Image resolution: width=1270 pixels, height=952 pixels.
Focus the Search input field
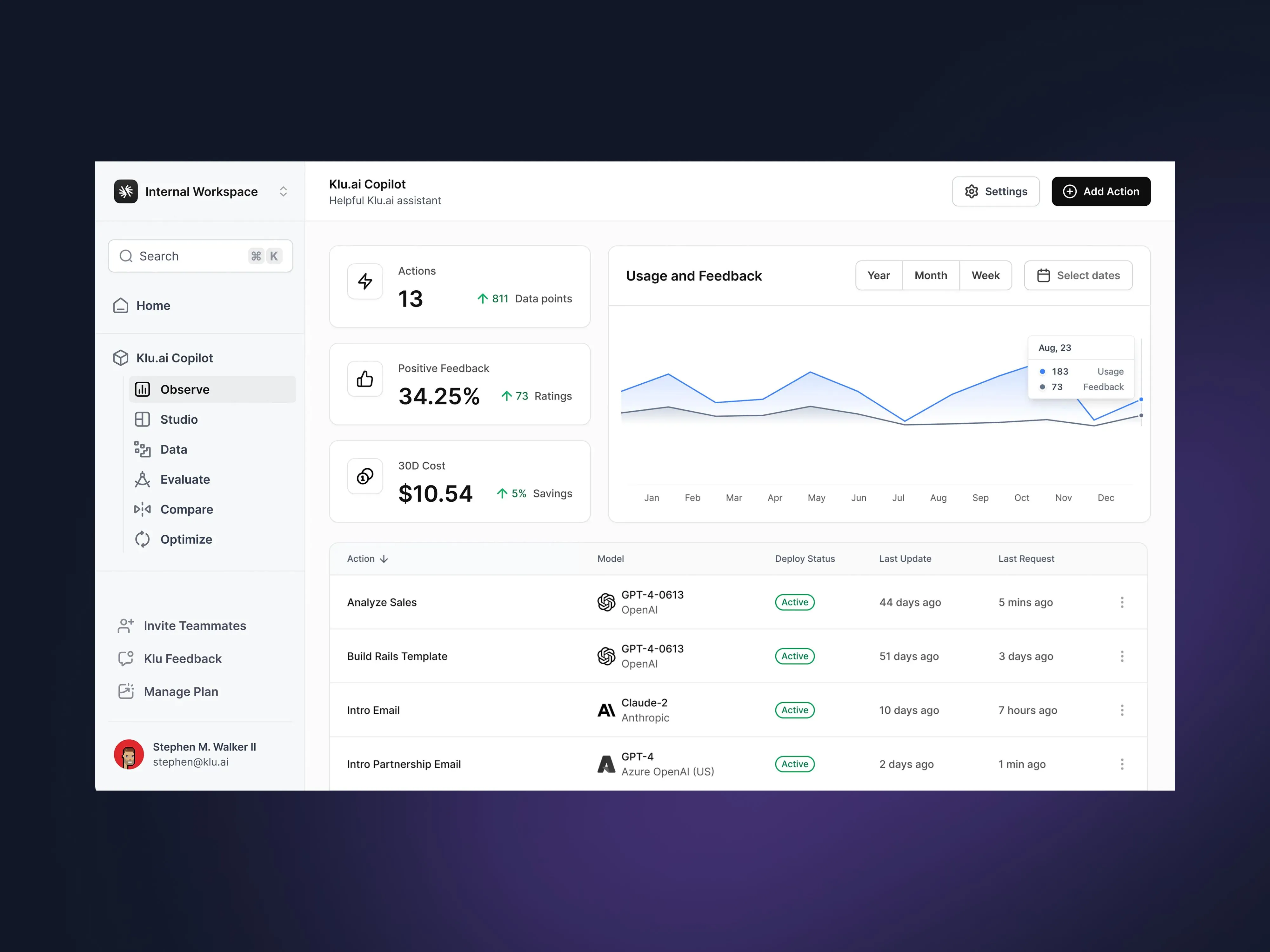[200, 256]
